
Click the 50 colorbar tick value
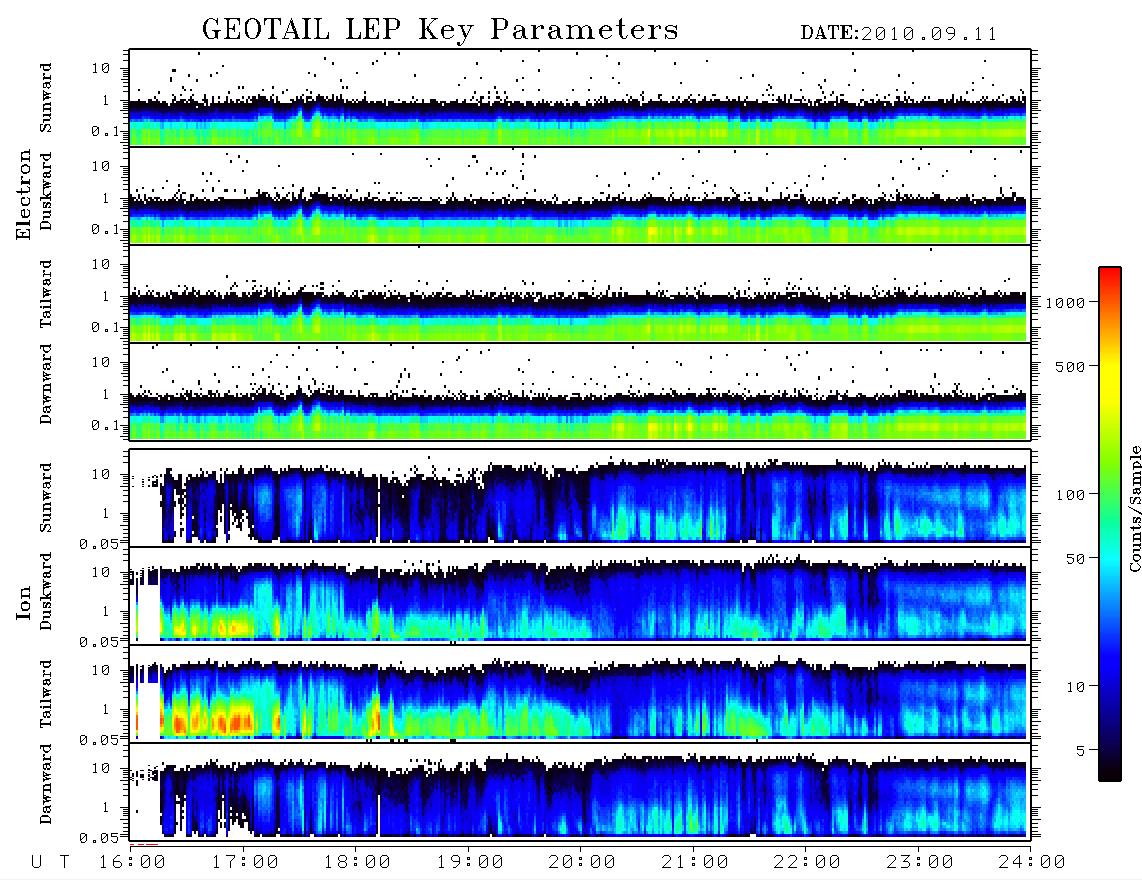(x=1075, y=559)
